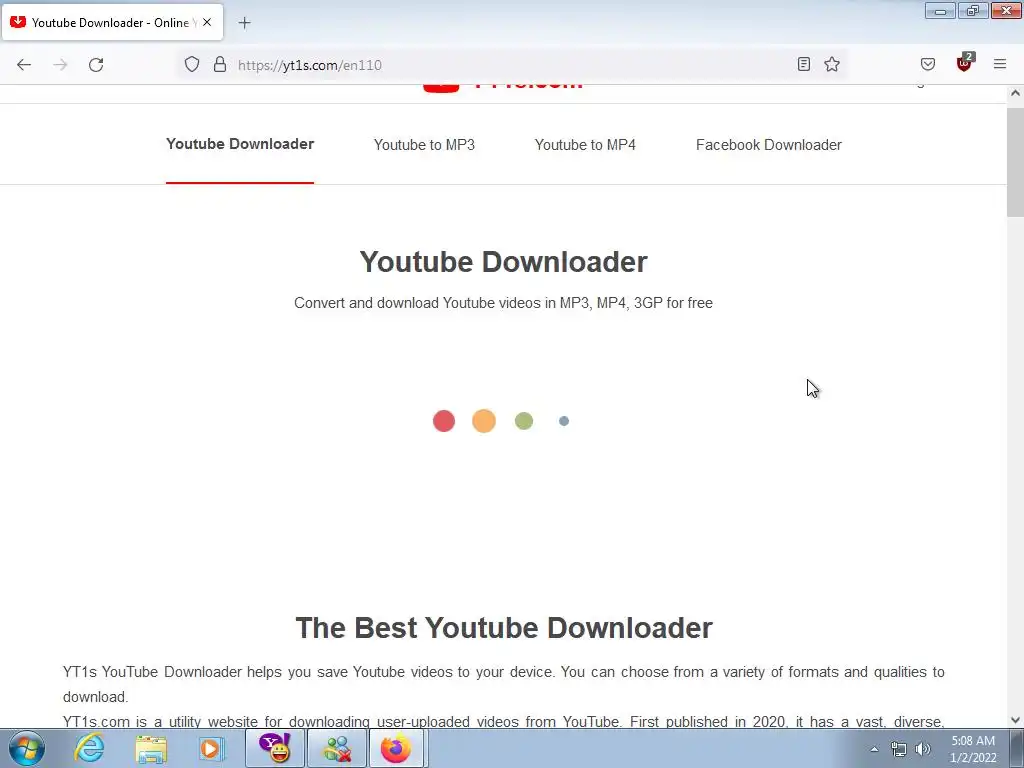Open the Youtube to MP4 tab
Viewport: 1024px width, 768px height.
coord(585,145)
